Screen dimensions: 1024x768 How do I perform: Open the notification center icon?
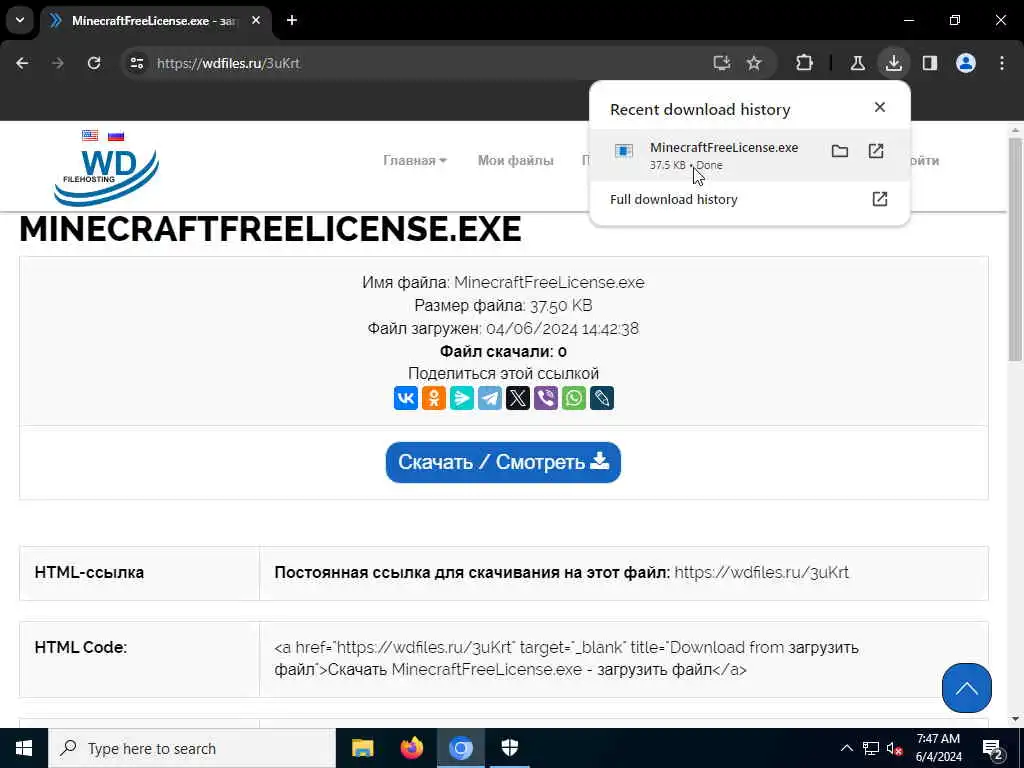pyautogui.click(x=992, y=748)
